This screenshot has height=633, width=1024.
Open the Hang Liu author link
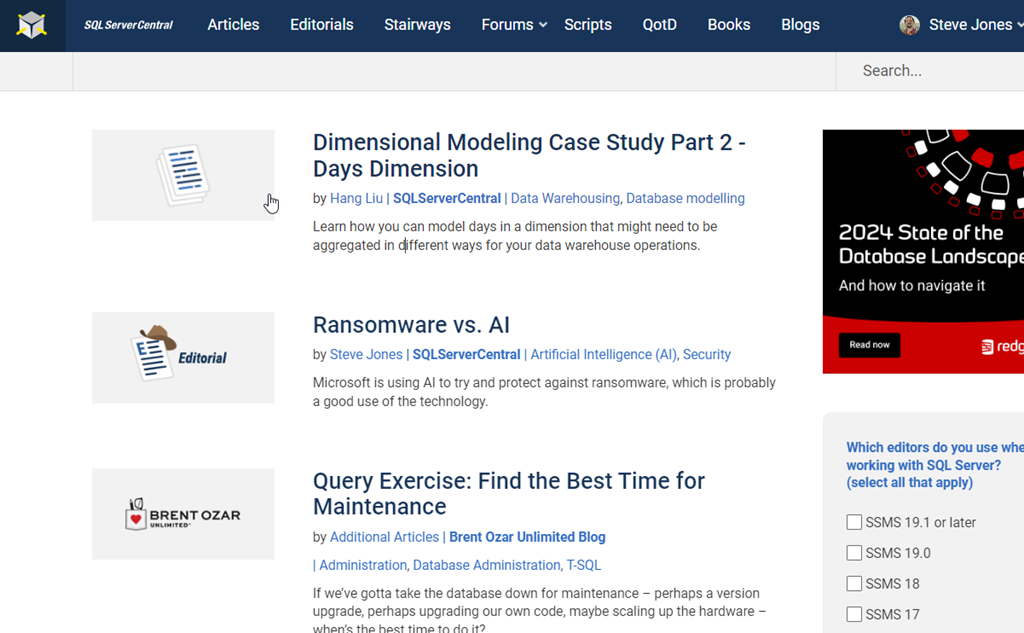coord(356,198)
